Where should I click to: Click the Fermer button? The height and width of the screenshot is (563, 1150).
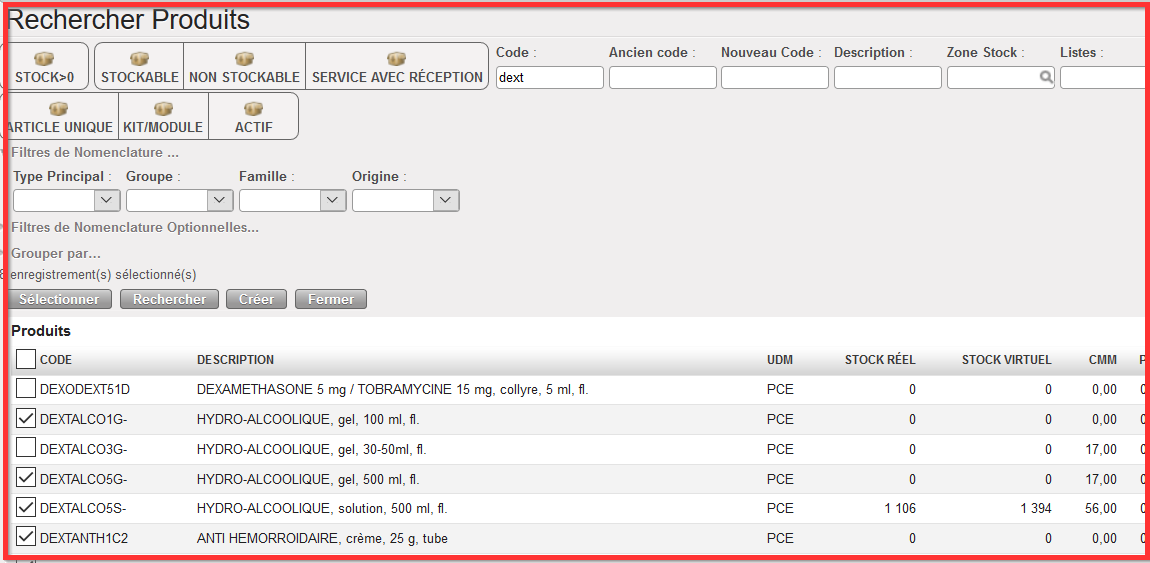(x=331, y=299)
